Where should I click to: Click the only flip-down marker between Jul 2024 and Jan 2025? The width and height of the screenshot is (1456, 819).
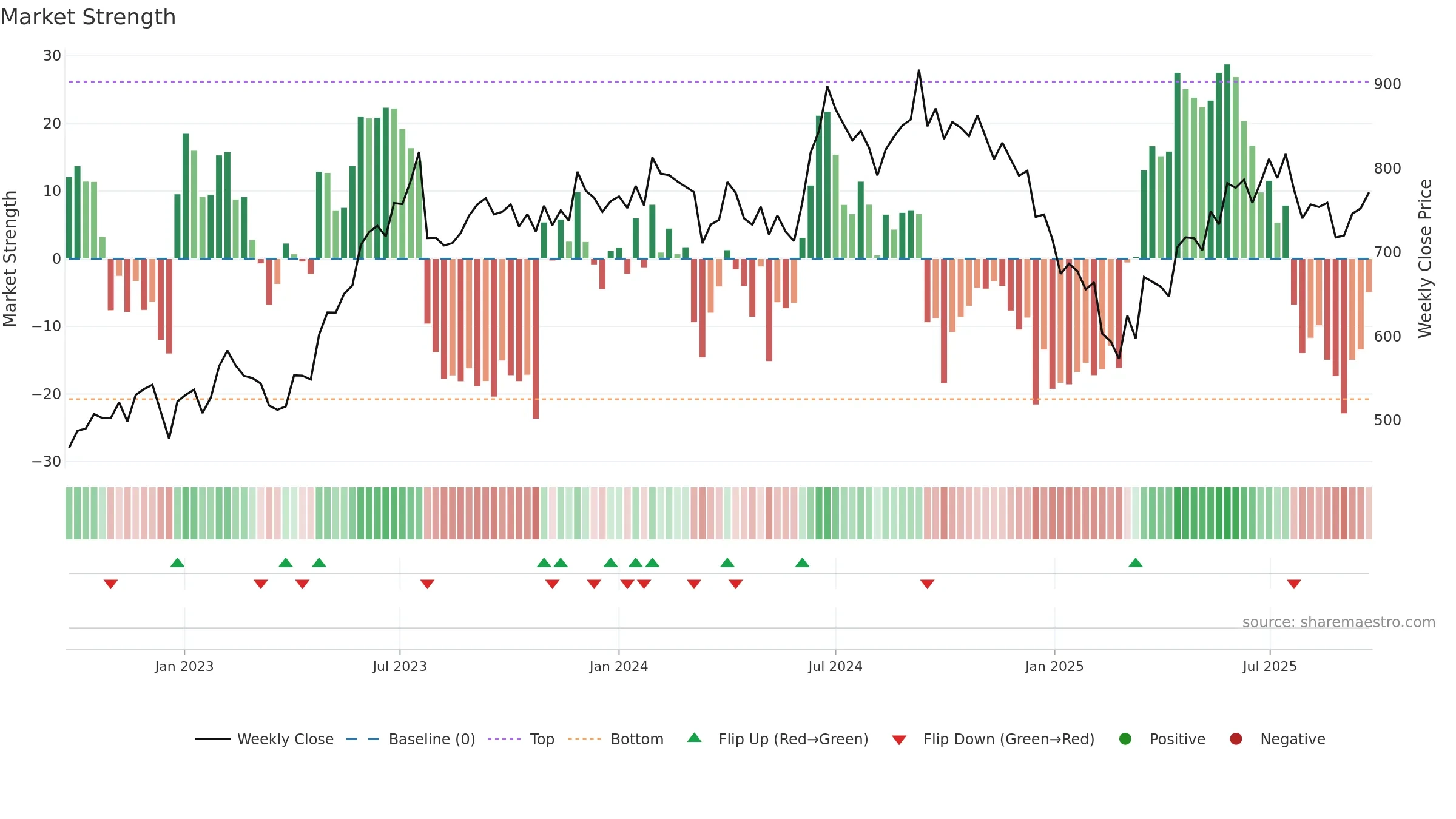927,584
